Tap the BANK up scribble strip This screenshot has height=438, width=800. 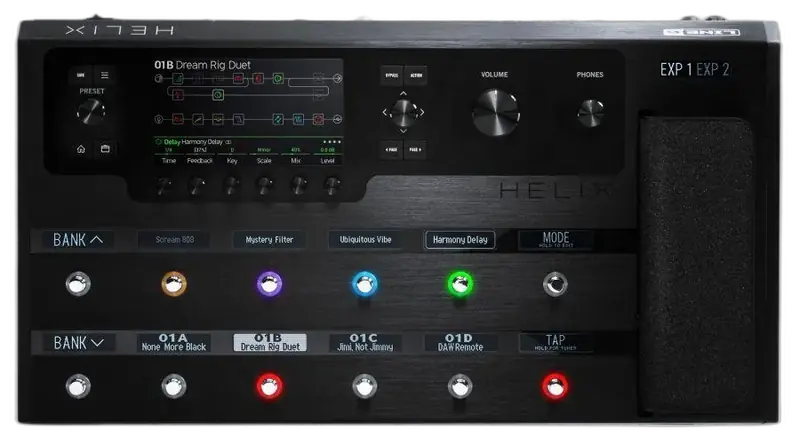78,240
